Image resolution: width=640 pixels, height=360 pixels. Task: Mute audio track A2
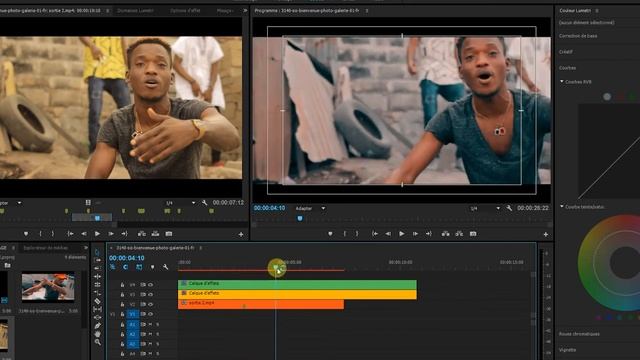[x=150, y=334]
